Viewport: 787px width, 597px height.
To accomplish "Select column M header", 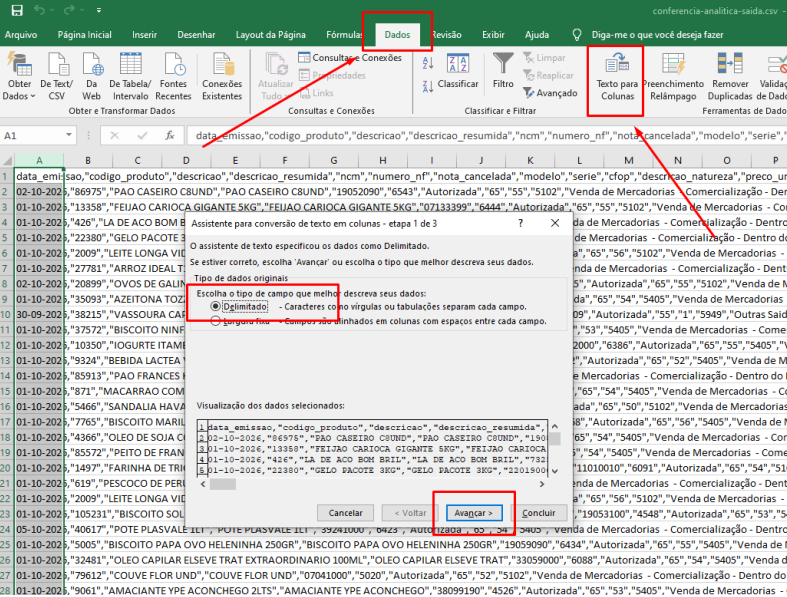I will click(x=628, y=161).
